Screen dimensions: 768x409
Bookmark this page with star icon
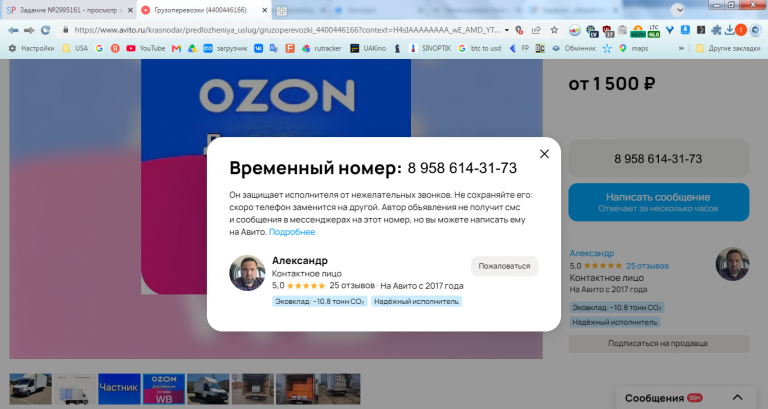[x=554, y=30]
